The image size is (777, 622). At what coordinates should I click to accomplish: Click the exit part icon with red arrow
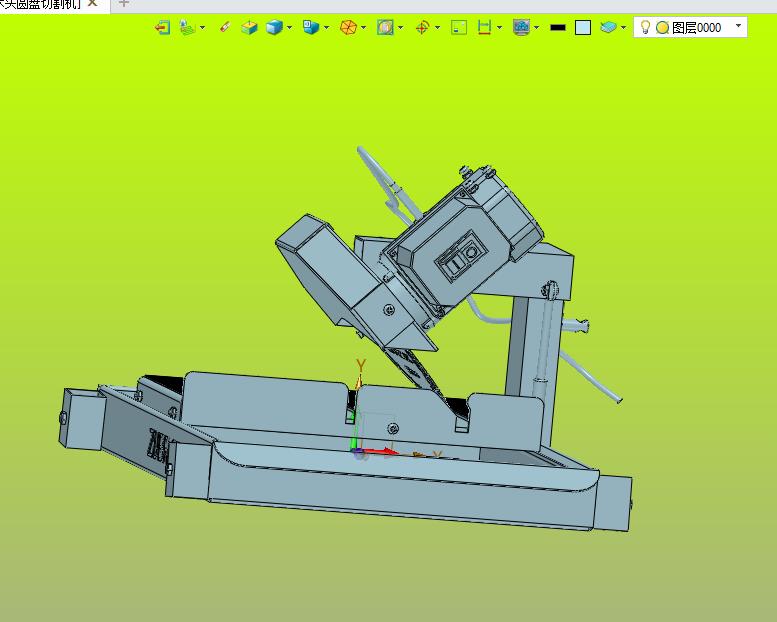(163, 27)
